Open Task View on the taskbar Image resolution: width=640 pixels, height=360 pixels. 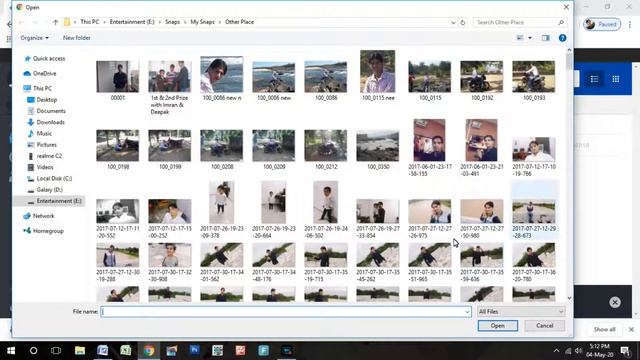(x=56, y=351)
